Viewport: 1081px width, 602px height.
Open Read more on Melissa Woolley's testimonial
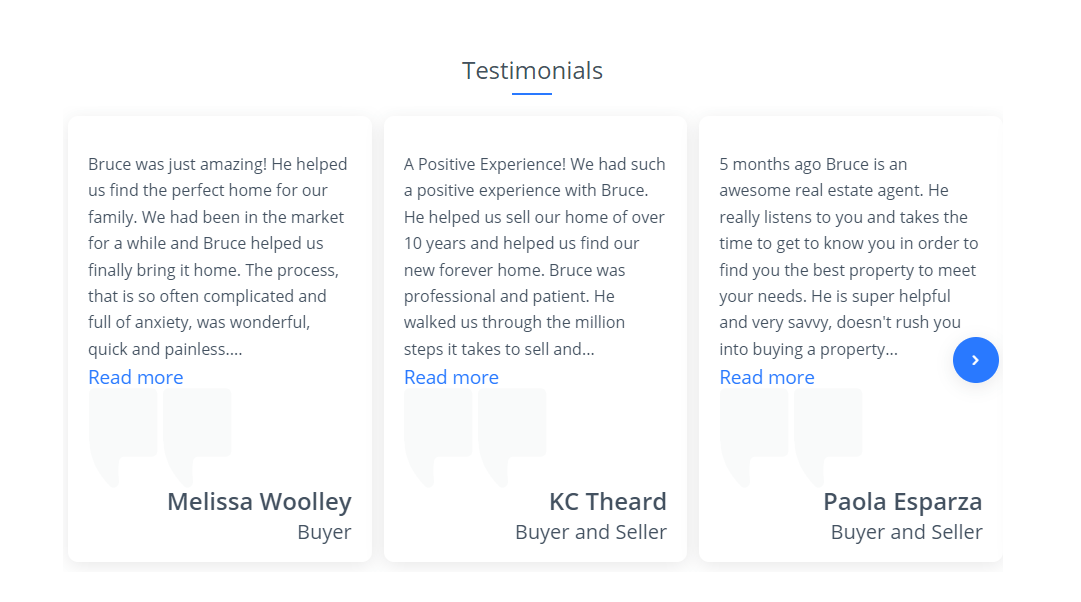(x=136, y=377)
